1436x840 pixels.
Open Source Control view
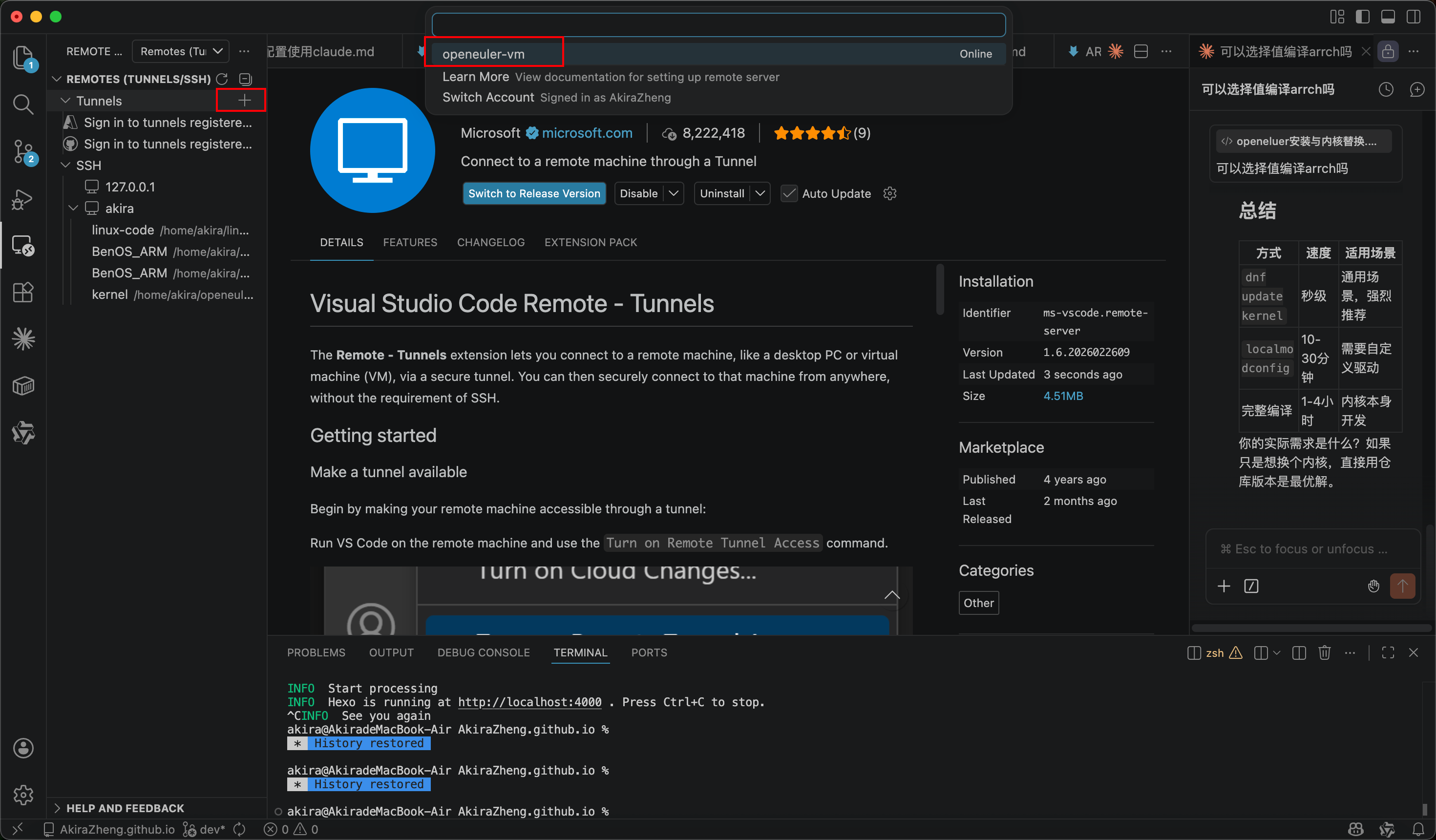[23, 151]
